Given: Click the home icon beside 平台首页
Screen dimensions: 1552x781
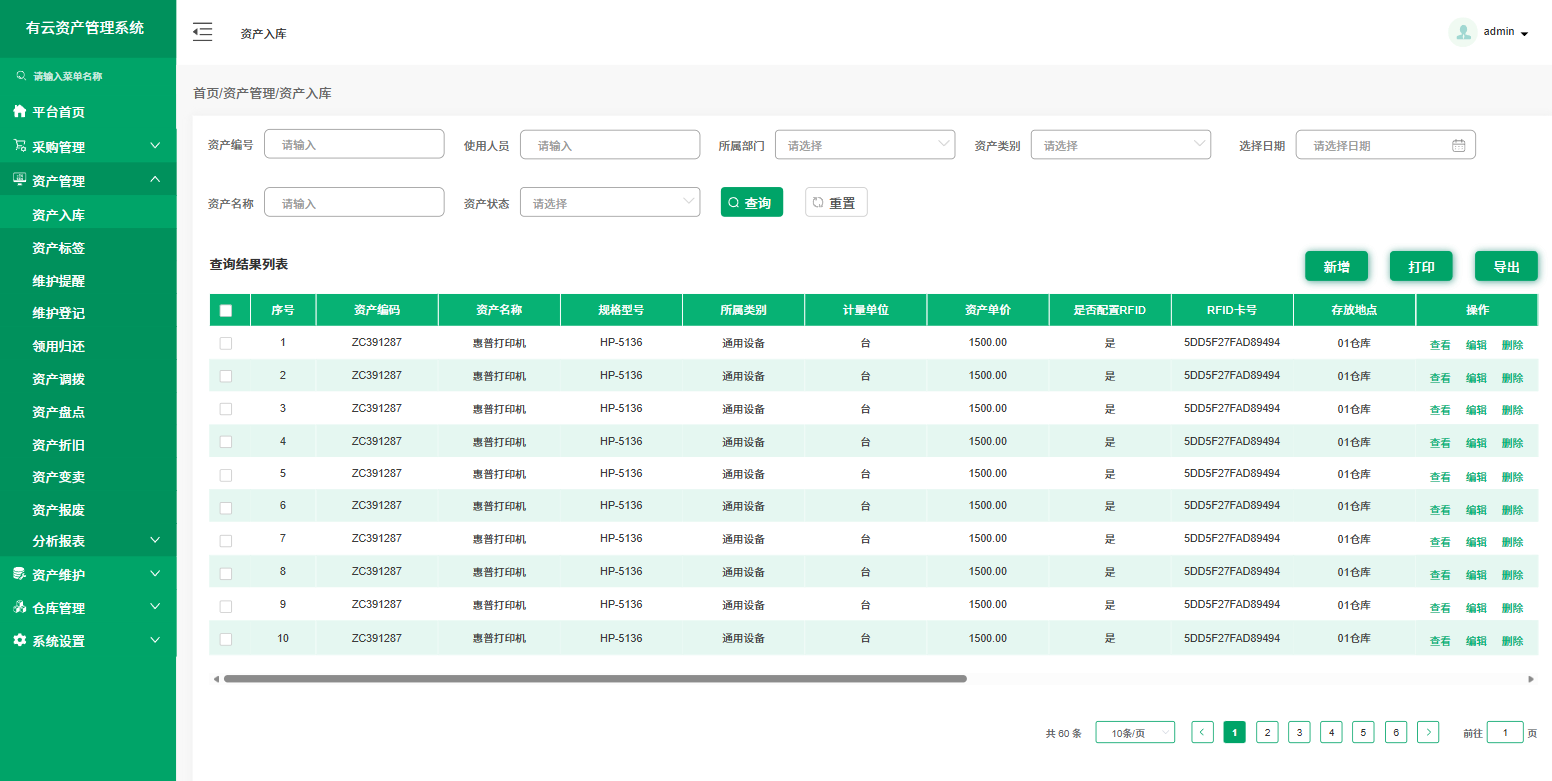Looking at the screenshot, I should tap(19, 111).
